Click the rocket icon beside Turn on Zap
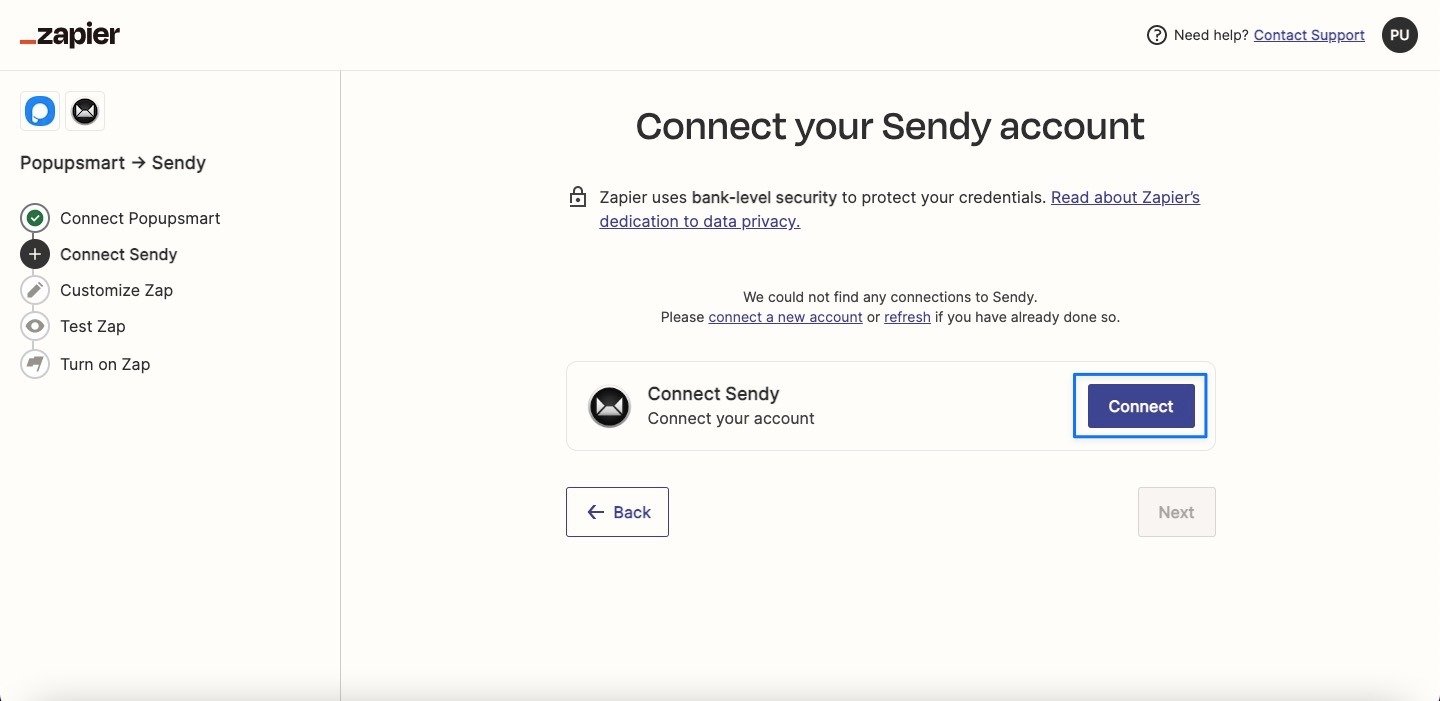 click(x=34, y=364)
